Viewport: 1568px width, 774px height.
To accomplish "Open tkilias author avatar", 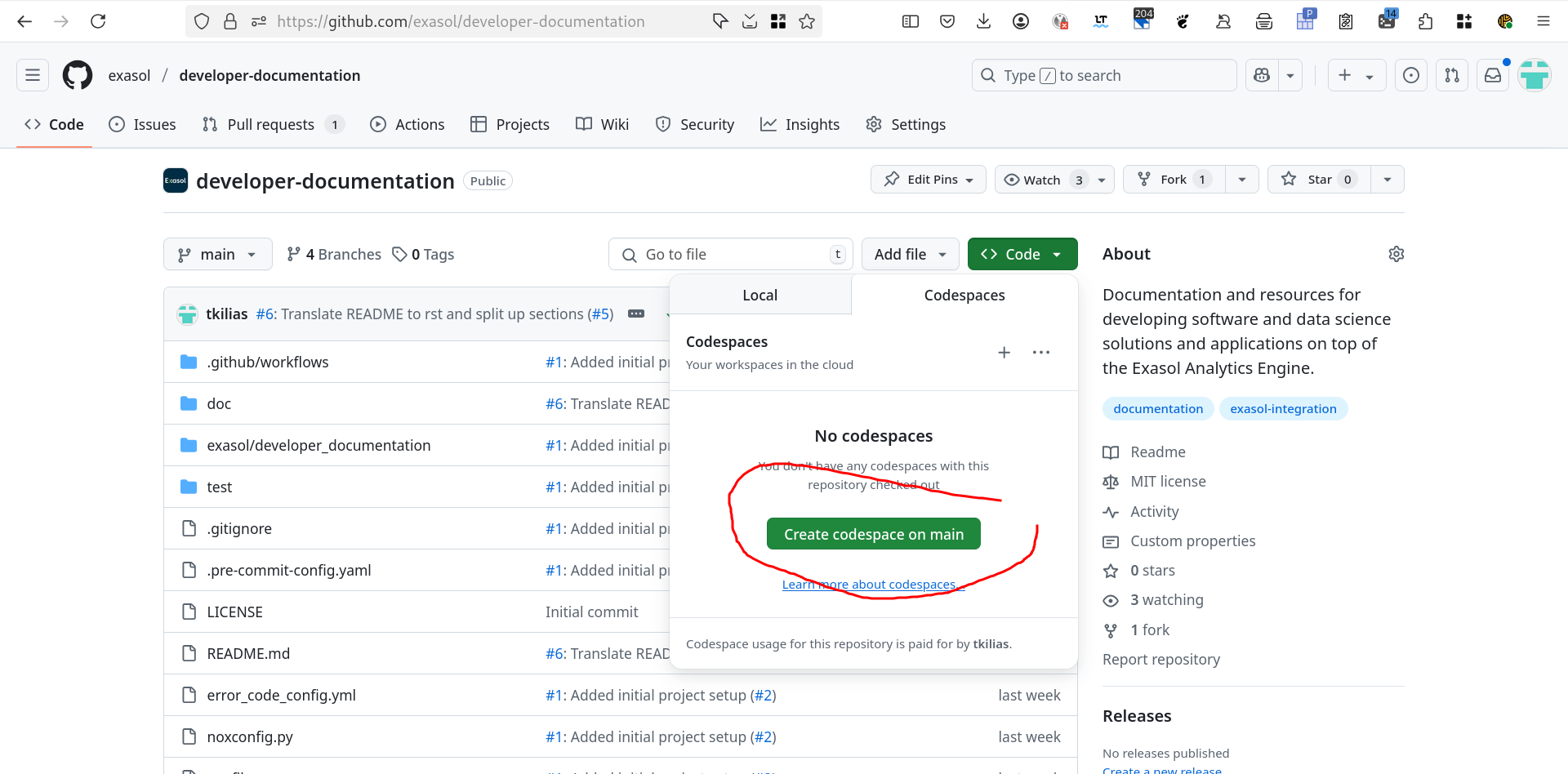I will (x=188, y=314).
